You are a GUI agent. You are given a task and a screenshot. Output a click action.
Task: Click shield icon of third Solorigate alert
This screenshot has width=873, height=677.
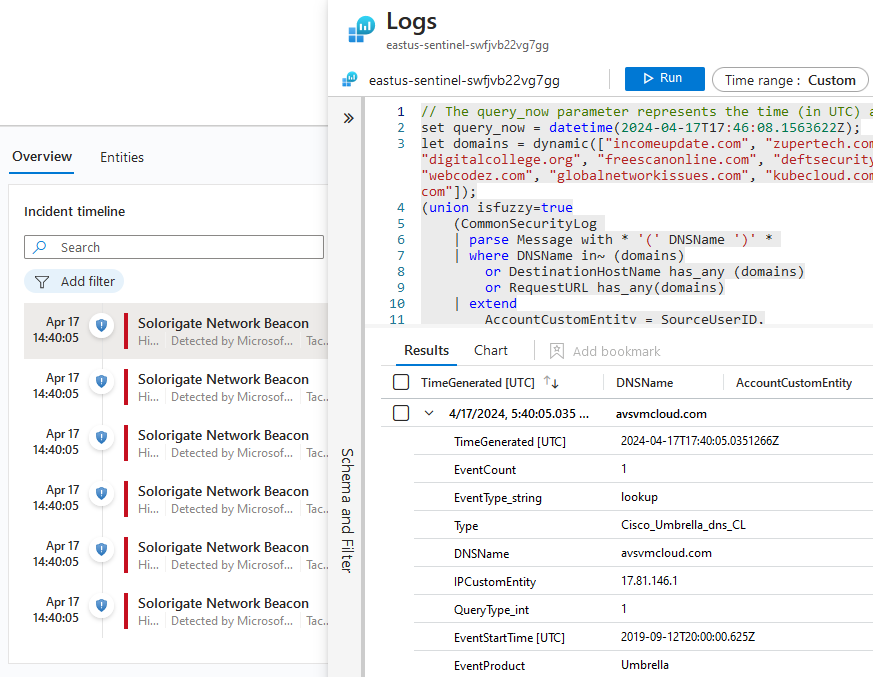[x=101, y=437]
